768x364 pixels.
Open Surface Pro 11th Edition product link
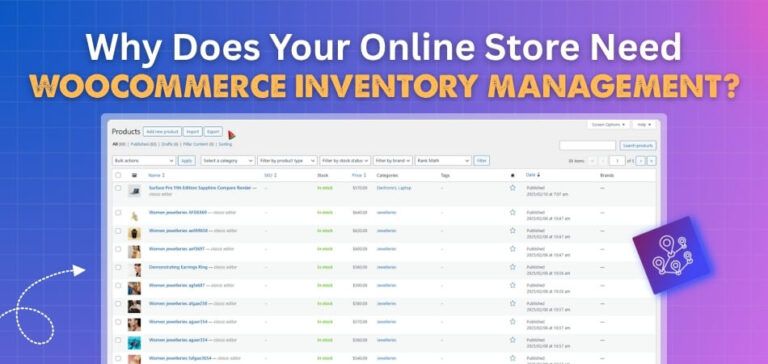tap(200, 188)
